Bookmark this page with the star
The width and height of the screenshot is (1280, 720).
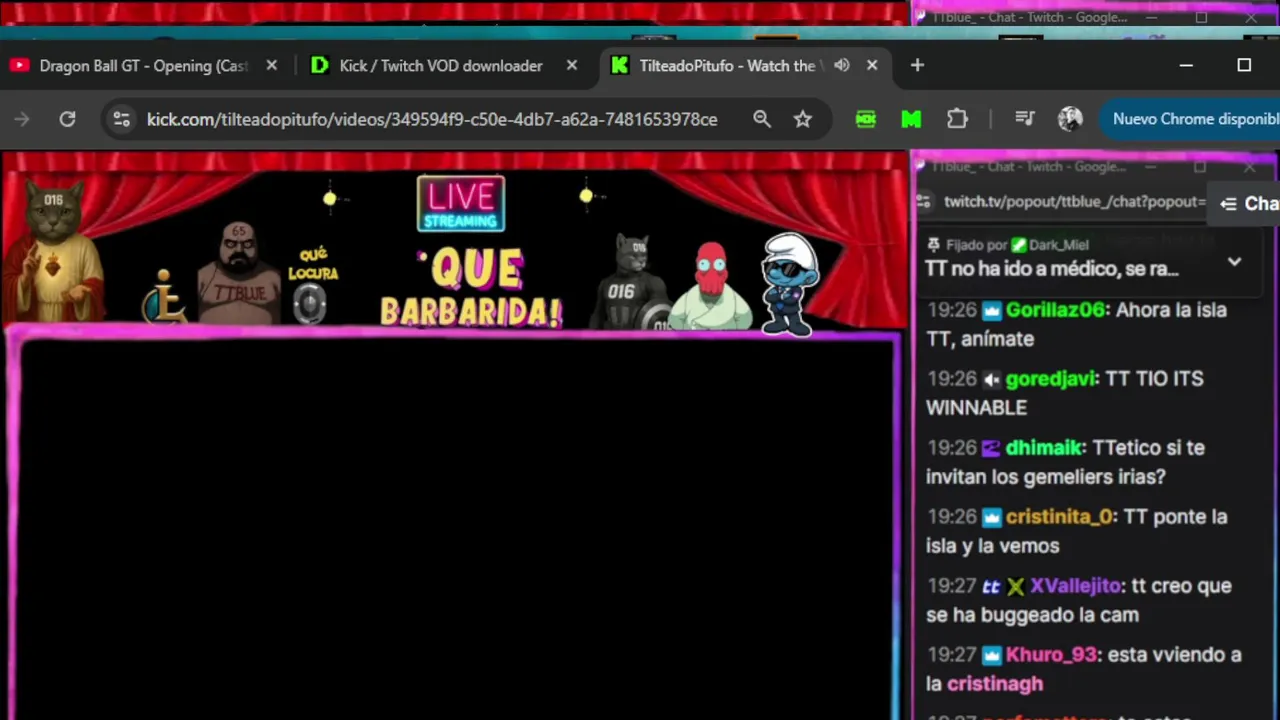[802, 119]
